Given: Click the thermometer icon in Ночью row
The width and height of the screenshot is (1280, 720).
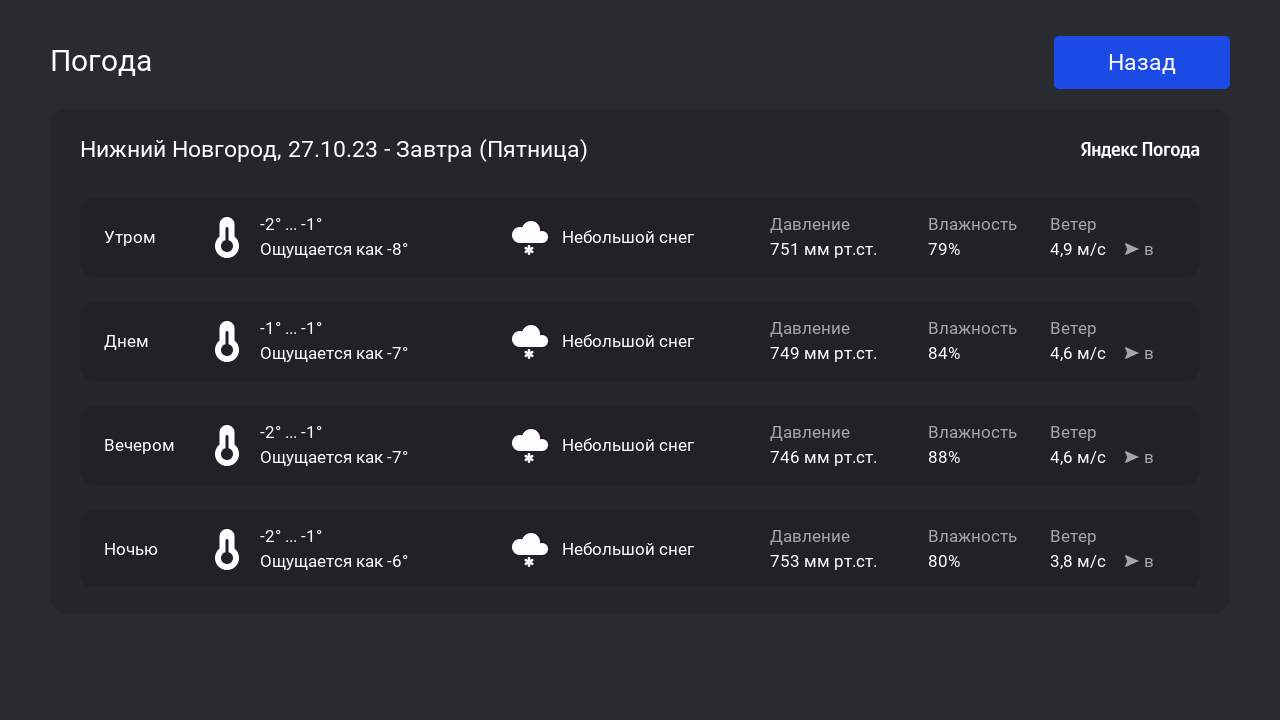Looking at the screenshot, I should tap(227, 549).
